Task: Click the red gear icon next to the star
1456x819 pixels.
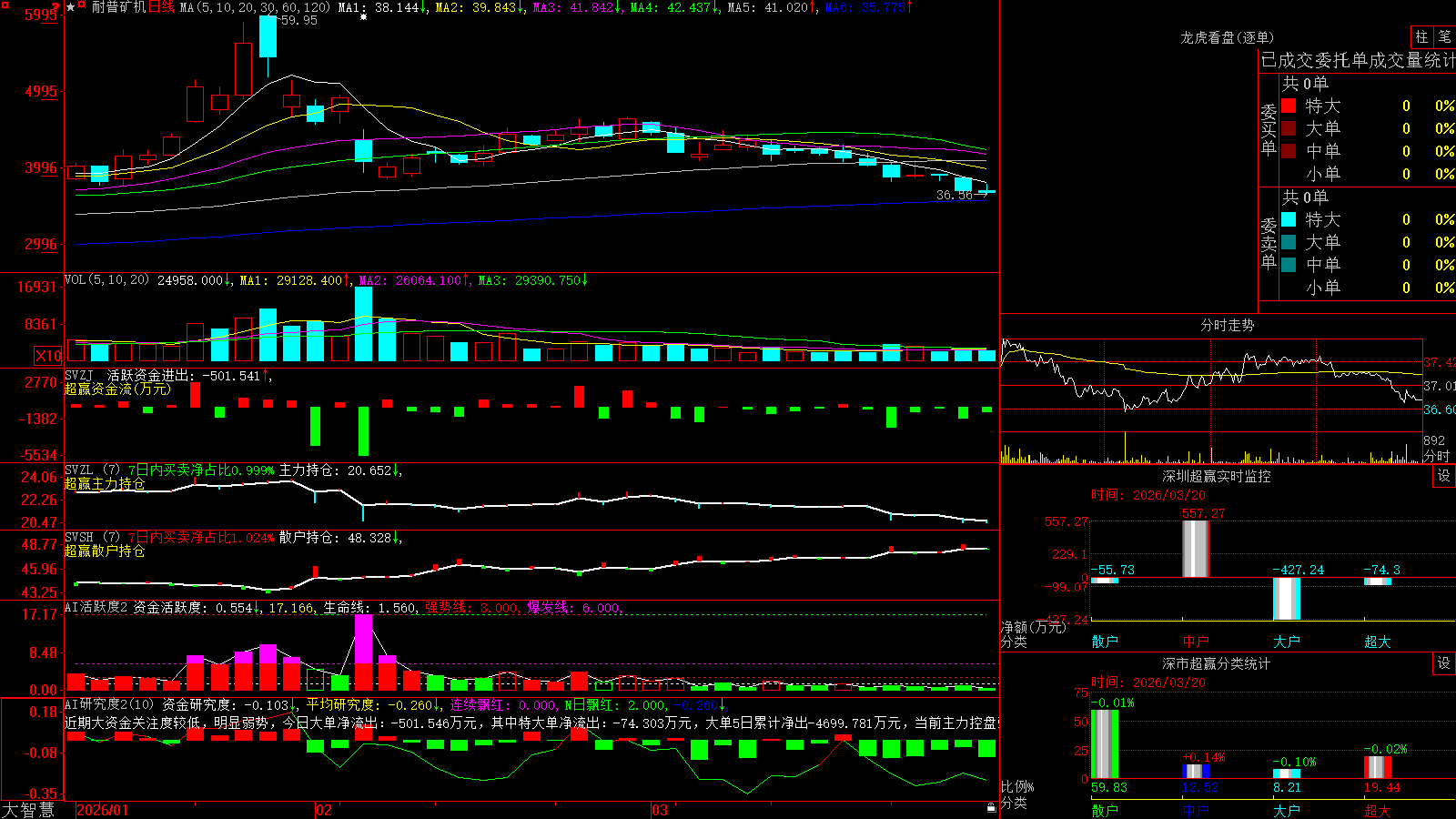Action: (x=82, y=6)
